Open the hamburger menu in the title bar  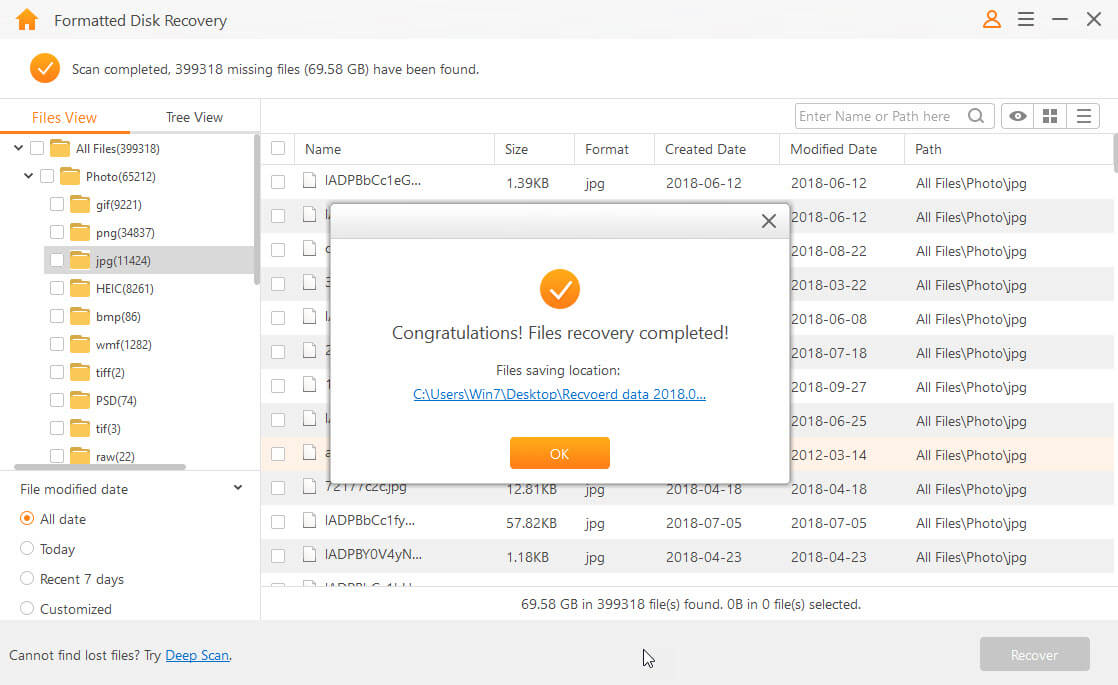[x=1026, y=19]
